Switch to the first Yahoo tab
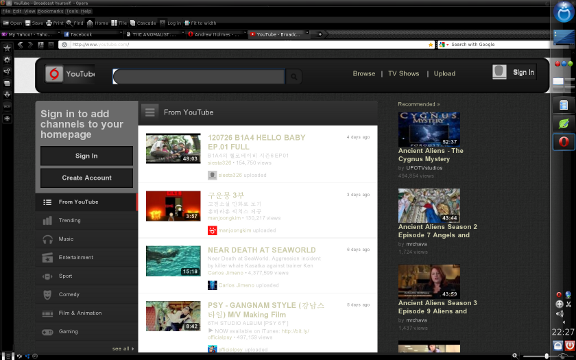Screen dimensions: 576x360 (30, 34)
